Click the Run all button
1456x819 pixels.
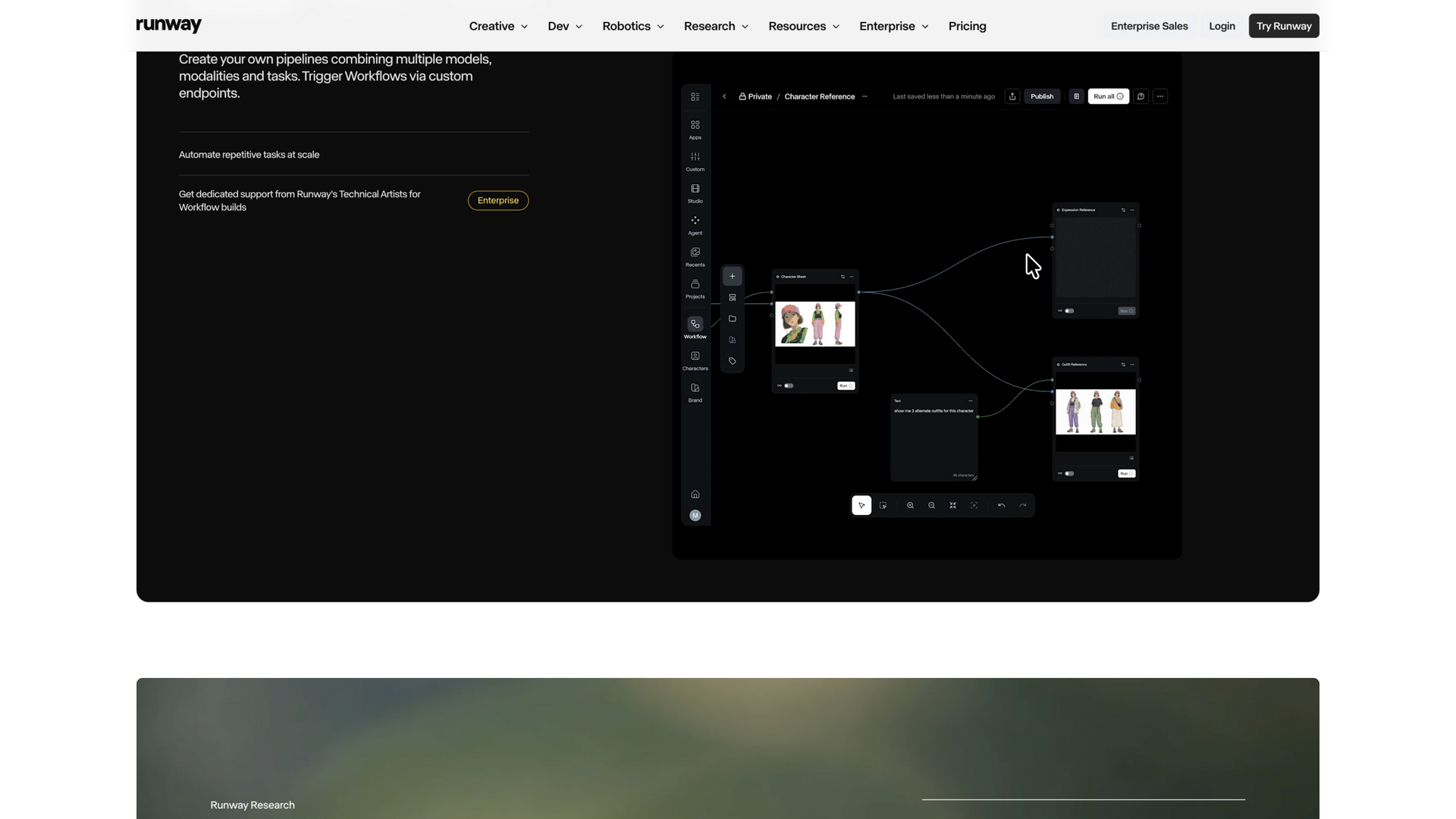[x=1108, y=96]
